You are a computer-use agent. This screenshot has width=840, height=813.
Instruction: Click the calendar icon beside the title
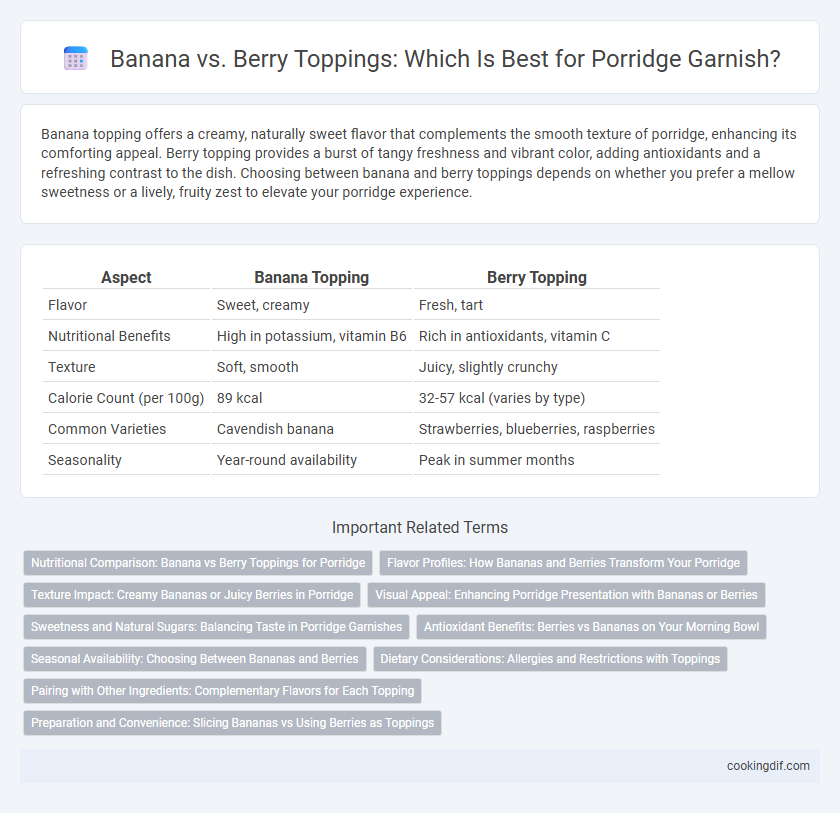coord(76,58)
